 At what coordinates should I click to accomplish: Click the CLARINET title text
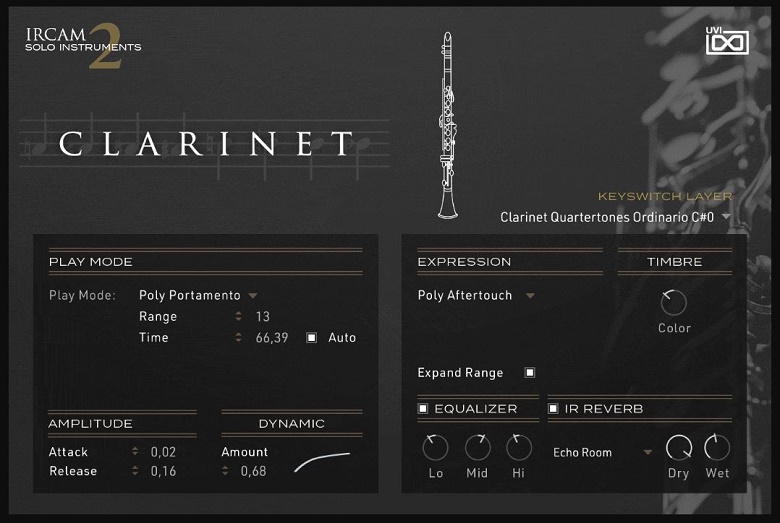207,144
